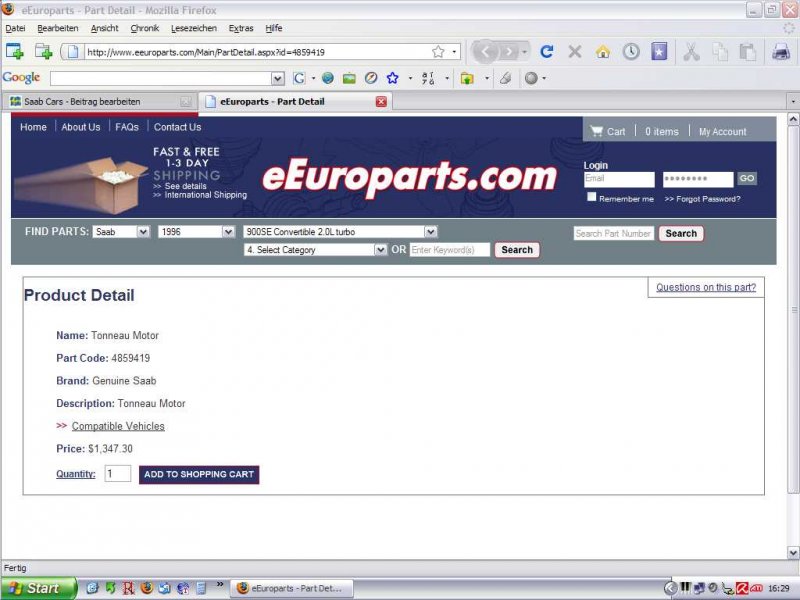Image resolution: width=800 pixels, height=600 pixels.
Task: Focus the Search Part Number field
Action: 614,233
